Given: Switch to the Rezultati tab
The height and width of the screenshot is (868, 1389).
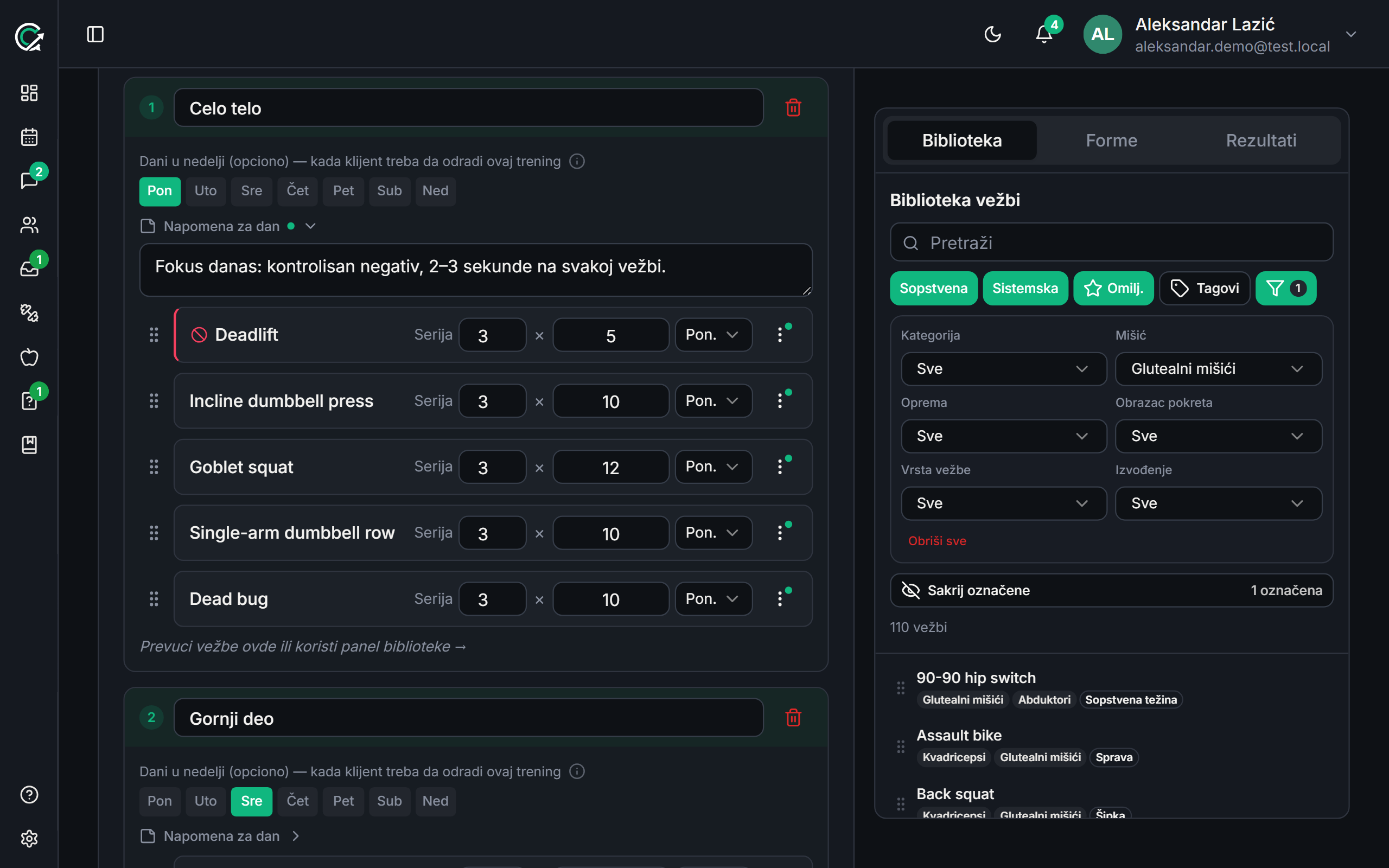Looking at the screenshot, I should pyautogui.click(x=1261, y=141).
